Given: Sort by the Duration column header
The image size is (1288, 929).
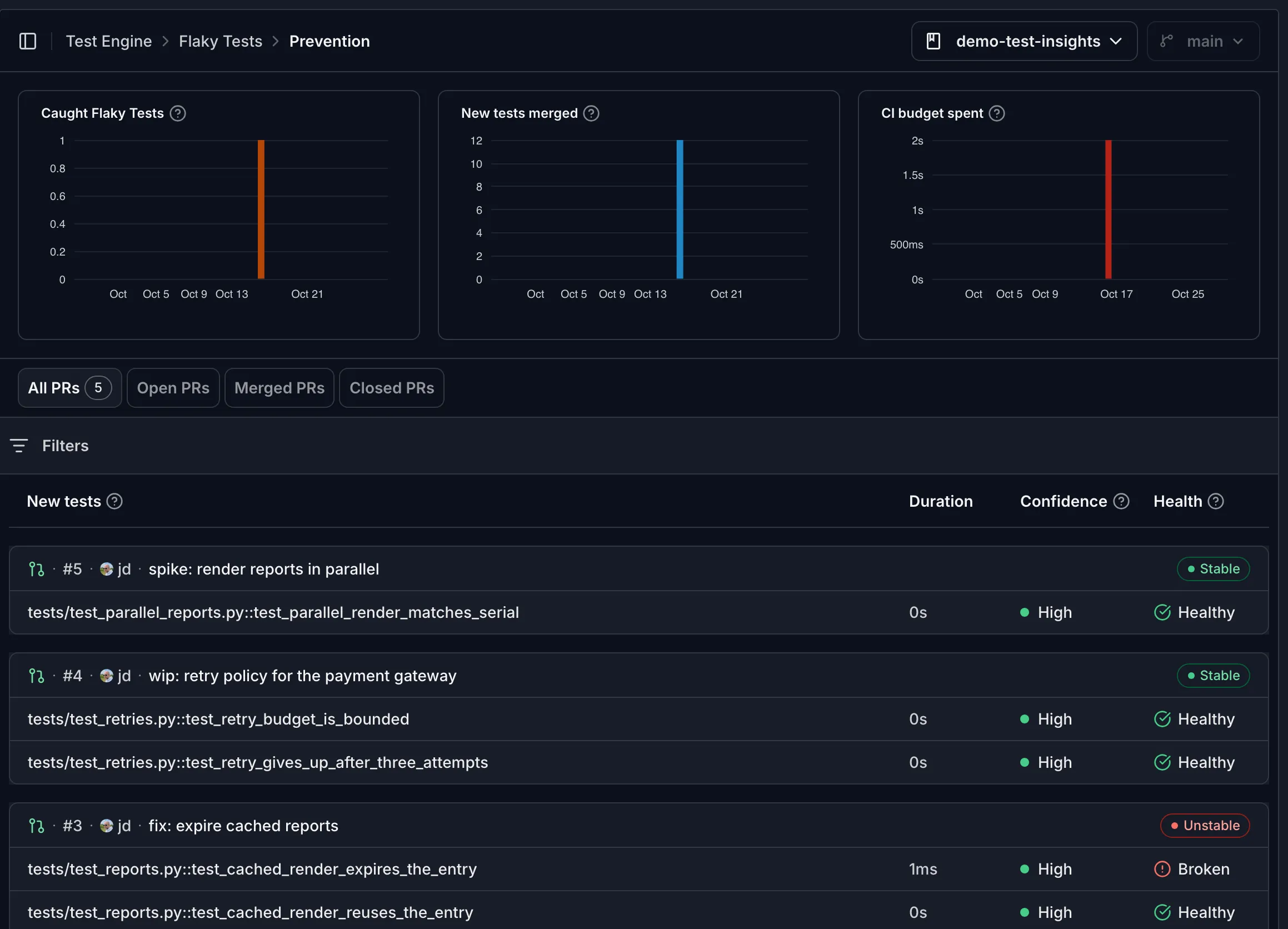Looking at the screenshot, I should click(941, 501).
